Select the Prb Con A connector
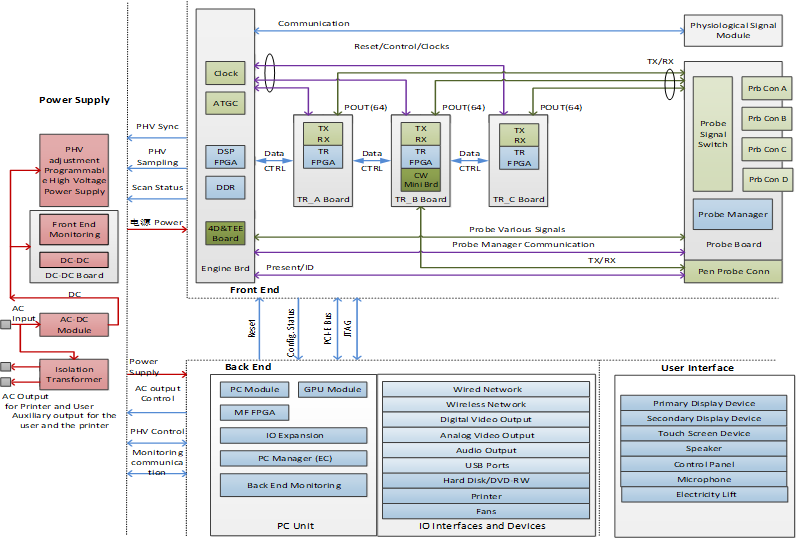800x539 pixels. 767,88
